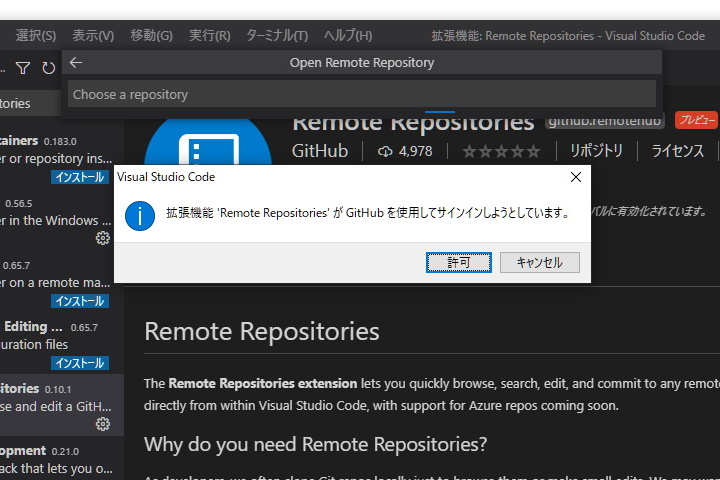Click the star rating of the extension
720x480 pixels.
pyautogui.click(x=501, y=151)
